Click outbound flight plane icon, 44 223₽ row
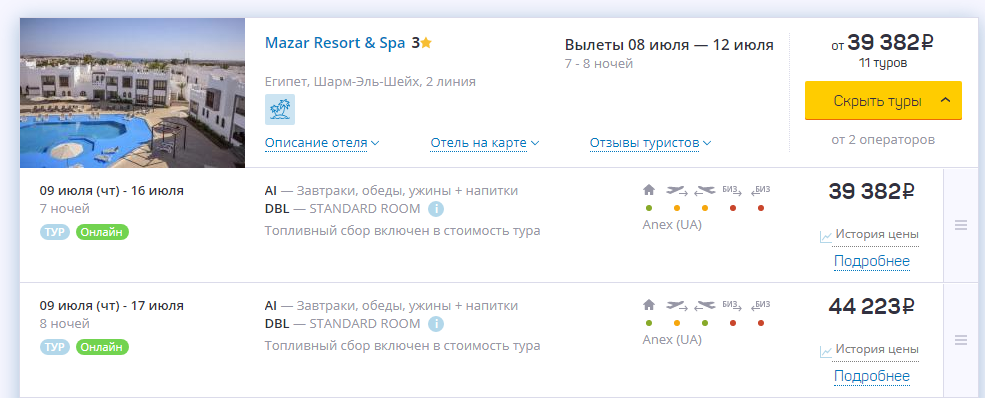 point(677,305)
